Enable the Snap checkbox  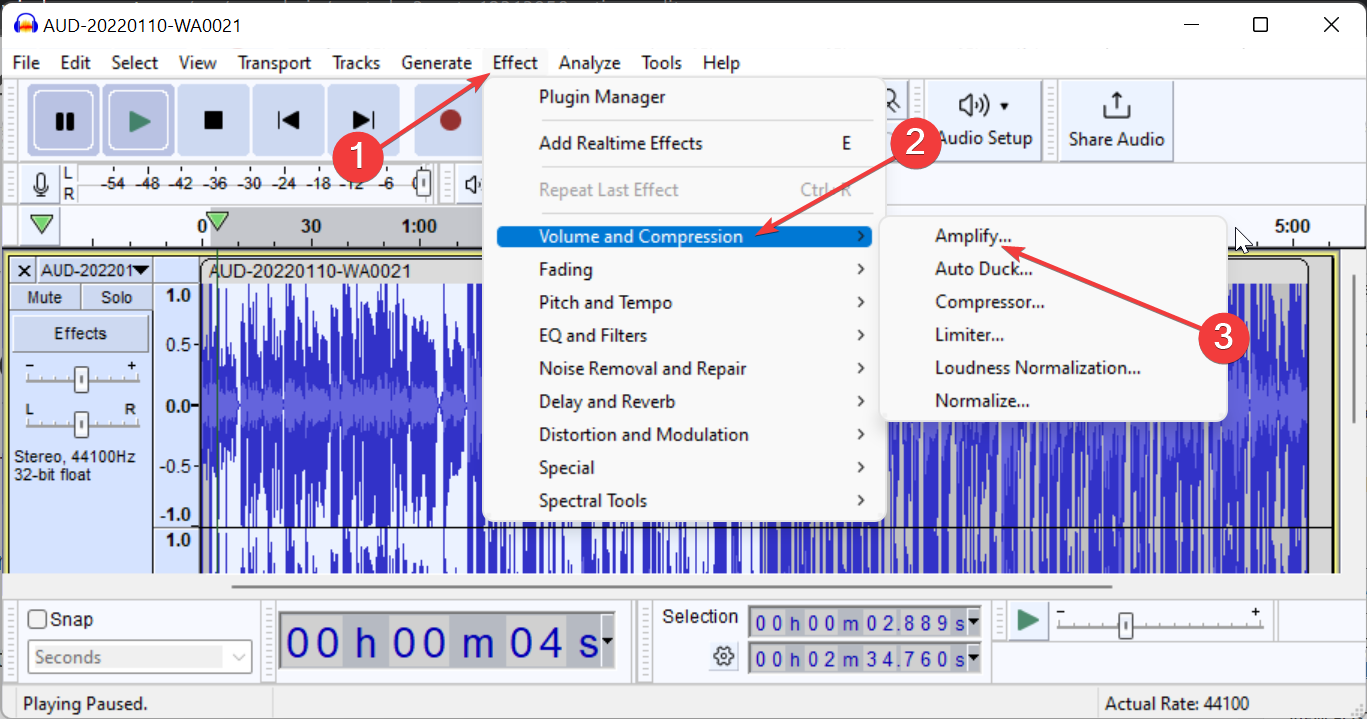point(38,619)
